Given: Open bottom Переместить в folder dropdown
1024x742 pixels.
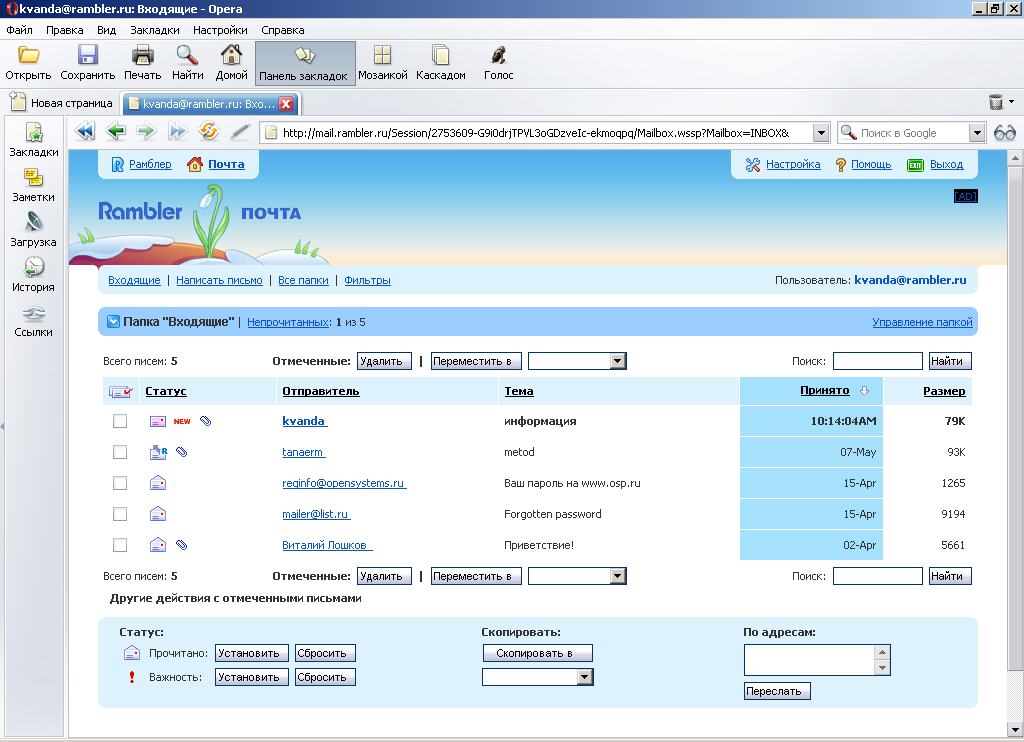Looking at the screenshot, I should tap(618, 576).
